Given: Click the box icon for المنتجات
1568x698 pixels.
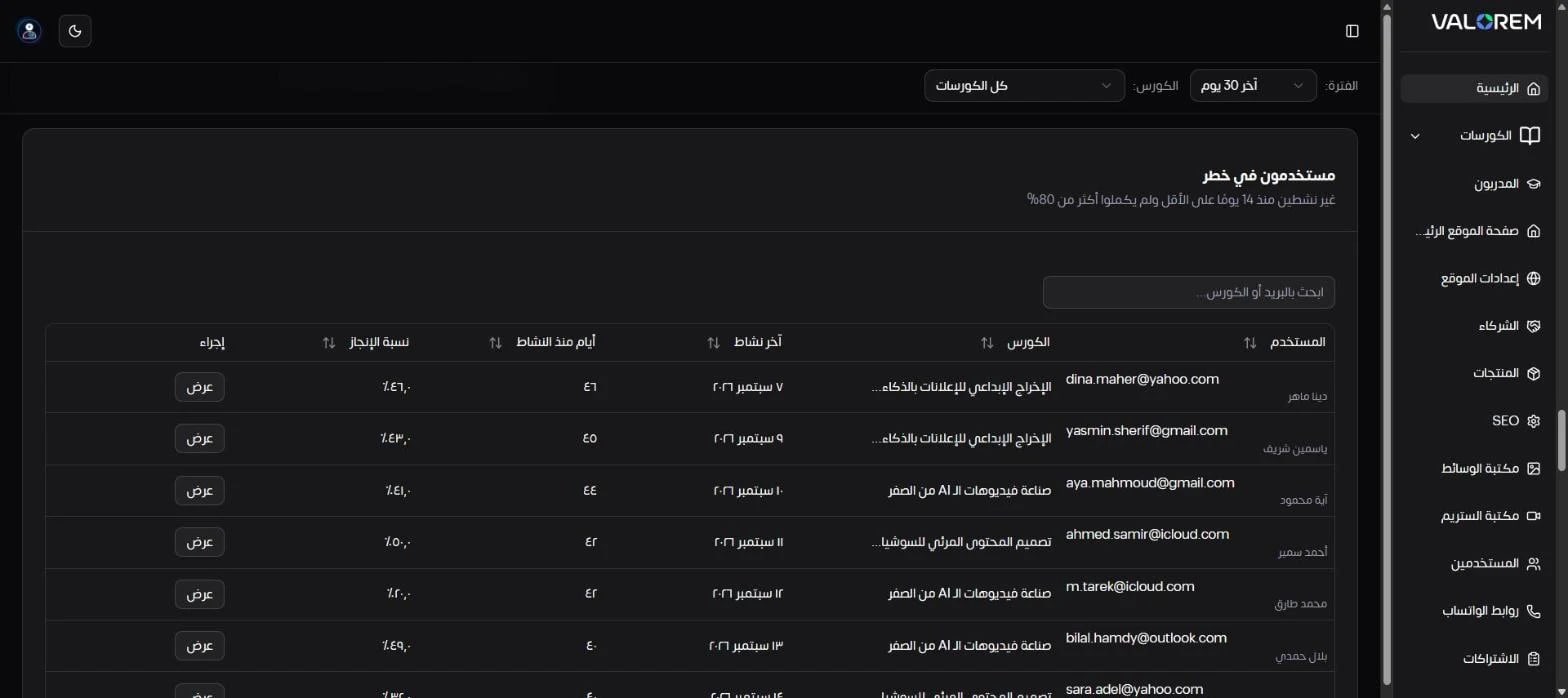Looking at the screenshot, I should click(1534, 373).
